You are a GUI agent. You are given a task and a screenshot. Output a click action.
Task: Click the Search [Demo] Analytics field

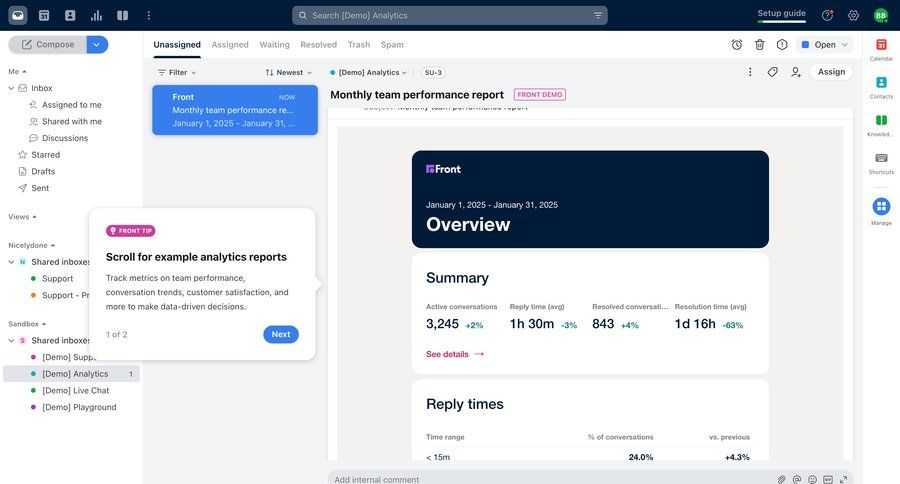point(449,16)
